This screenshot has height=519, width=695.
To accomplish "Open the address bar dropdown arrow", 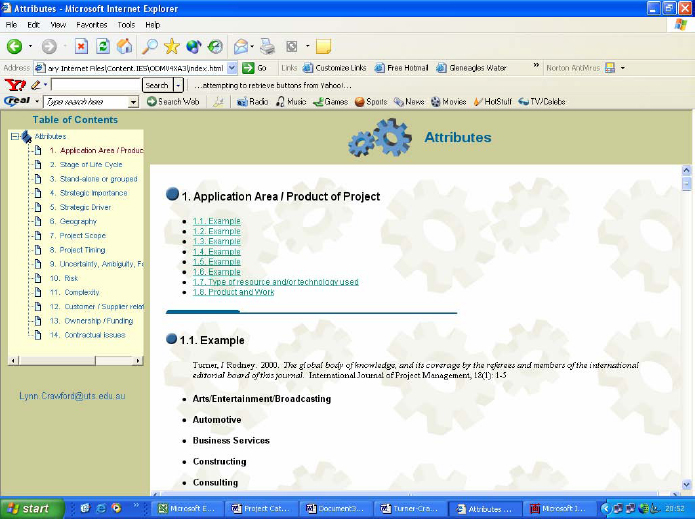I will coord(232,68).
